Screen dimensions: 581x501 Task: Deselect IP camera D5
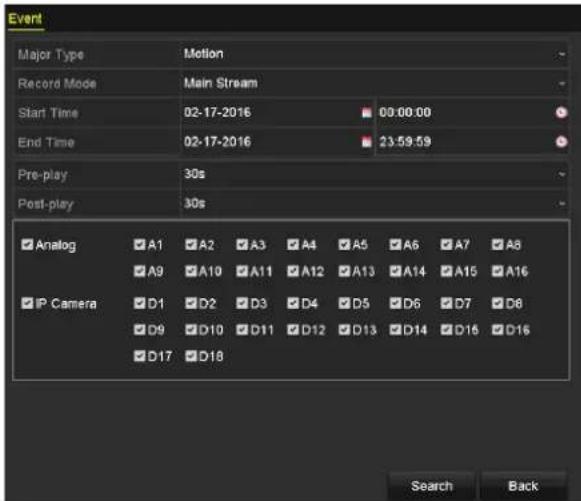[344, 303]
